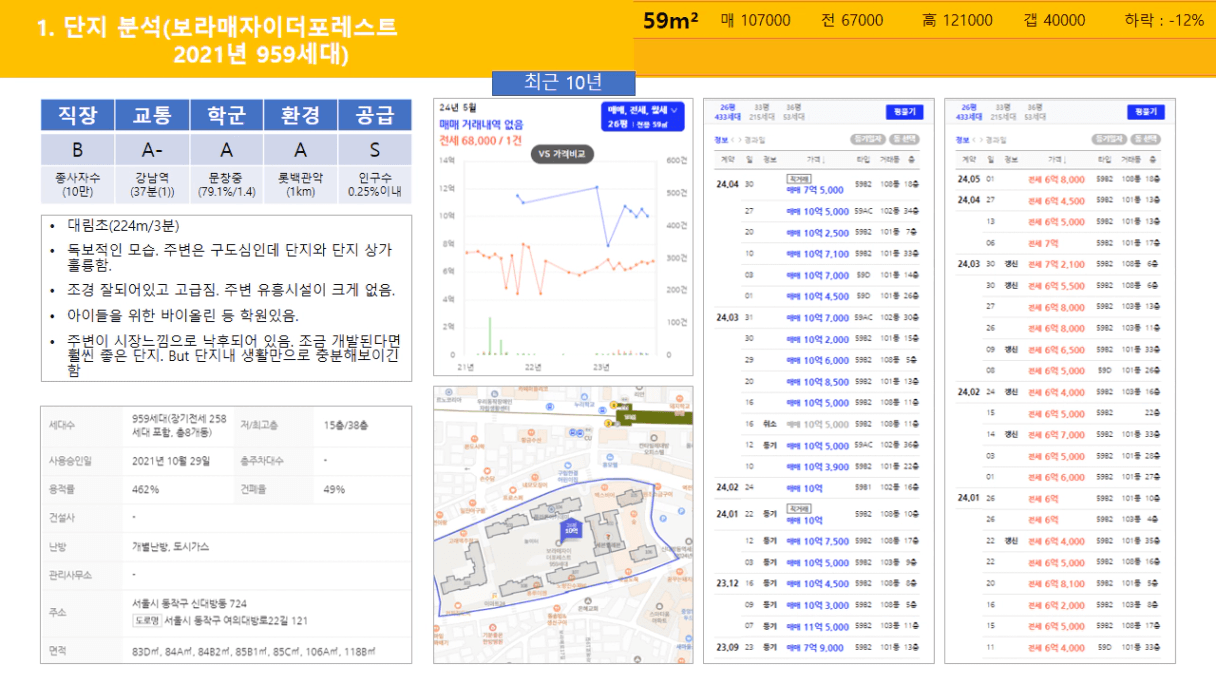
Task: Click the 경과일 link in the 전세 list
Action: click(x=996, y=140)
